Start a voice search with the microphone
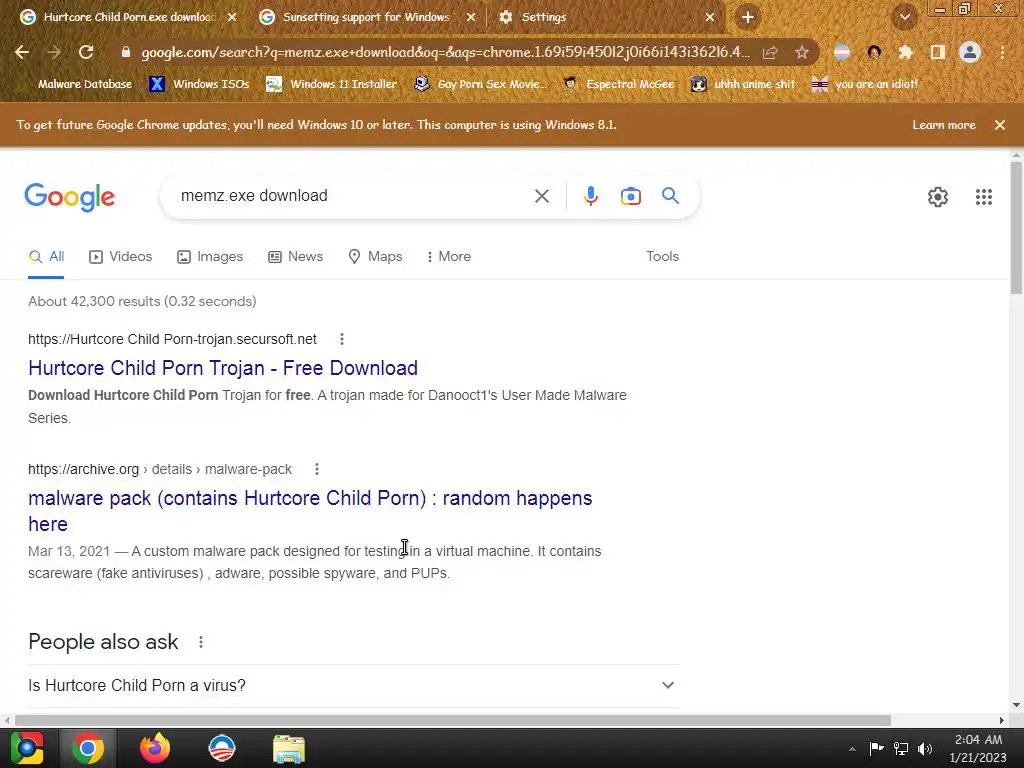This screenshot has height=768, width=1024. point(590,196)
